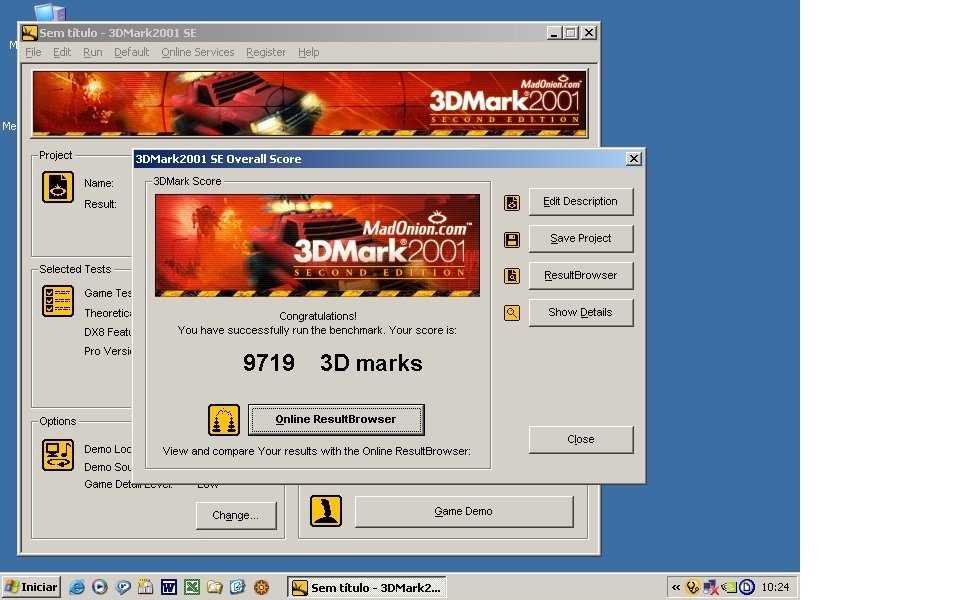Open the Default menu
957x600 pixels.
(x=131, y=52)
